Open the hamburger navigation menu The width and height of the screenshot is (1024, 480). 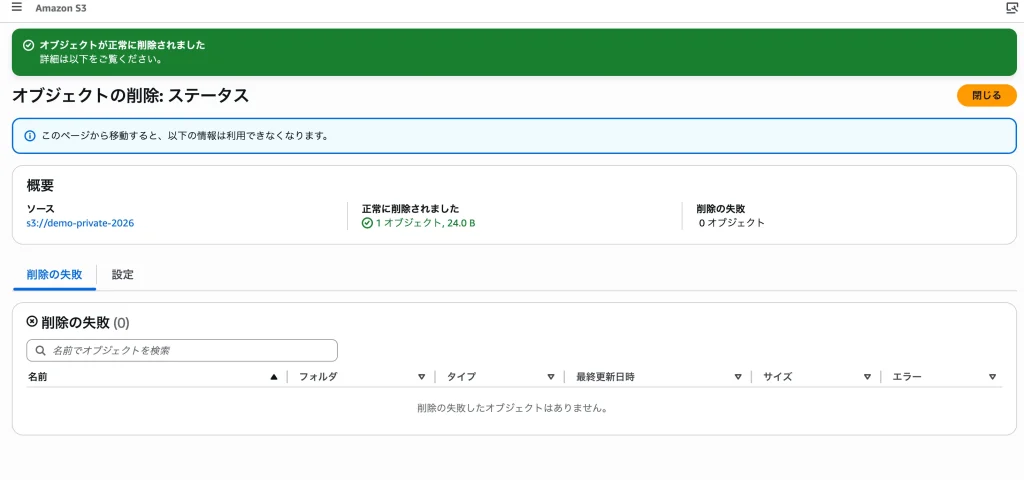tap(17, 8)
